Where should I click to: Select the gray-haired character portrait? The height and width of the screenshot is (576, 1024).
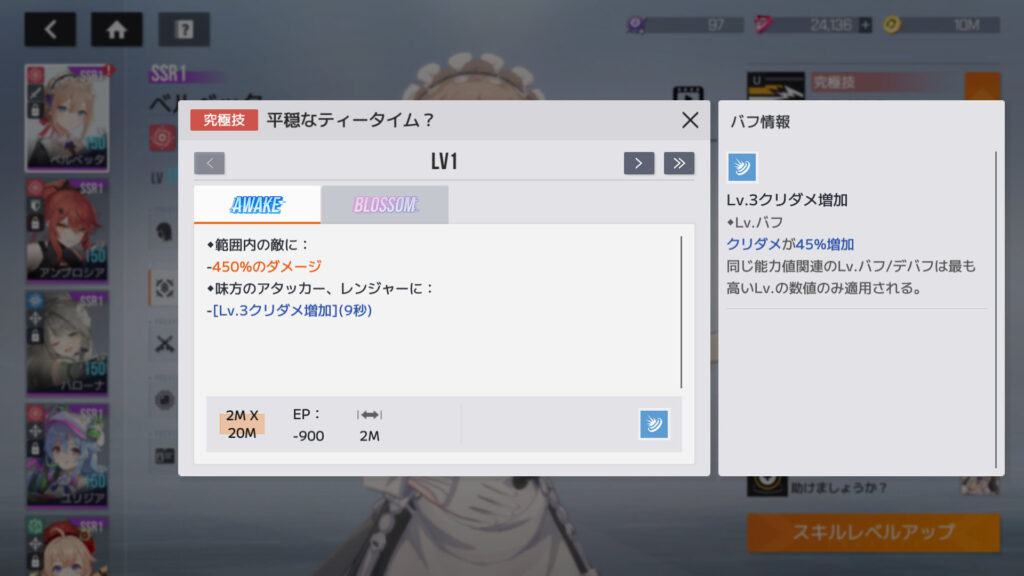[x=67, y=343]
